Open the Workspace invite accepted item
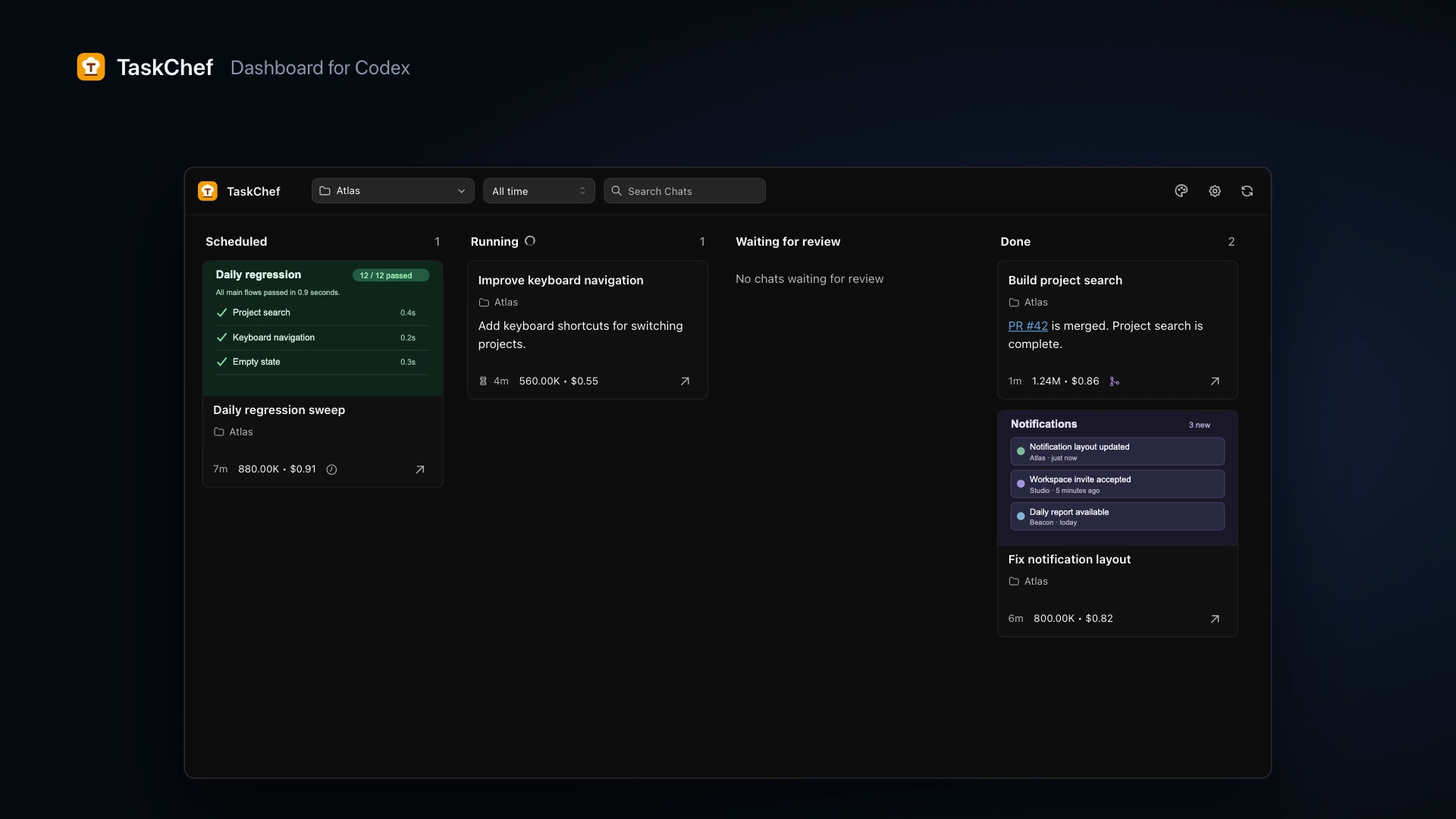 point(1117,484)
